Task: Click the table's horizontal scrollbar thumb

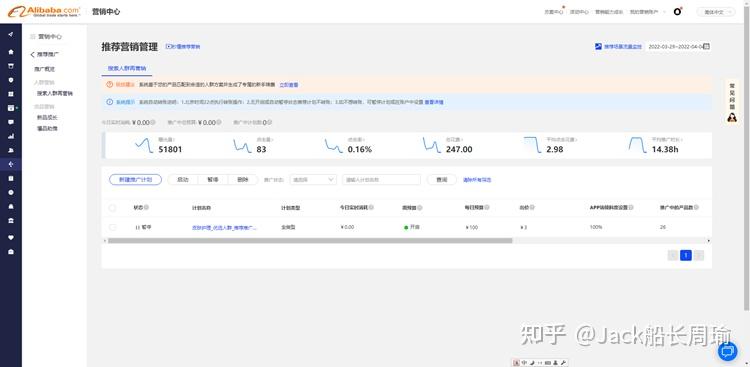Action: click(310, 241)
